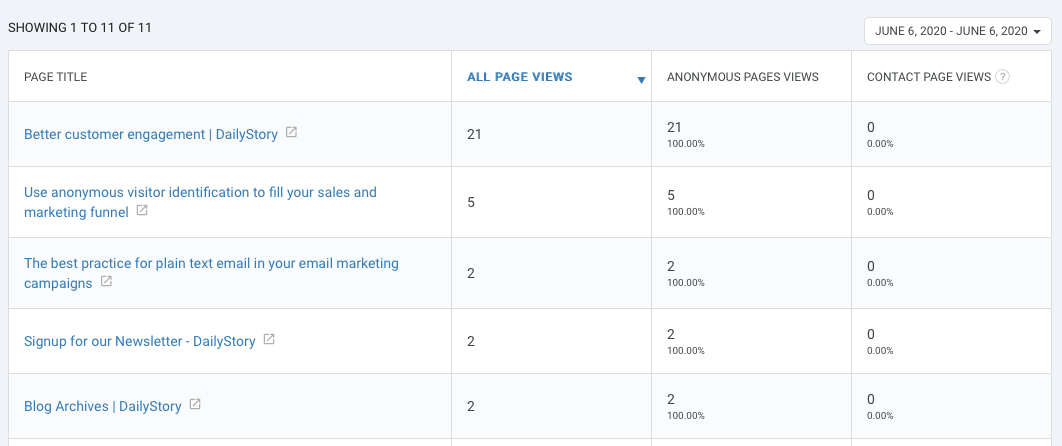Open best practice for plain text email link
Screen dimensions: 1062x446
pyautogui.click(x=211, y=273)
